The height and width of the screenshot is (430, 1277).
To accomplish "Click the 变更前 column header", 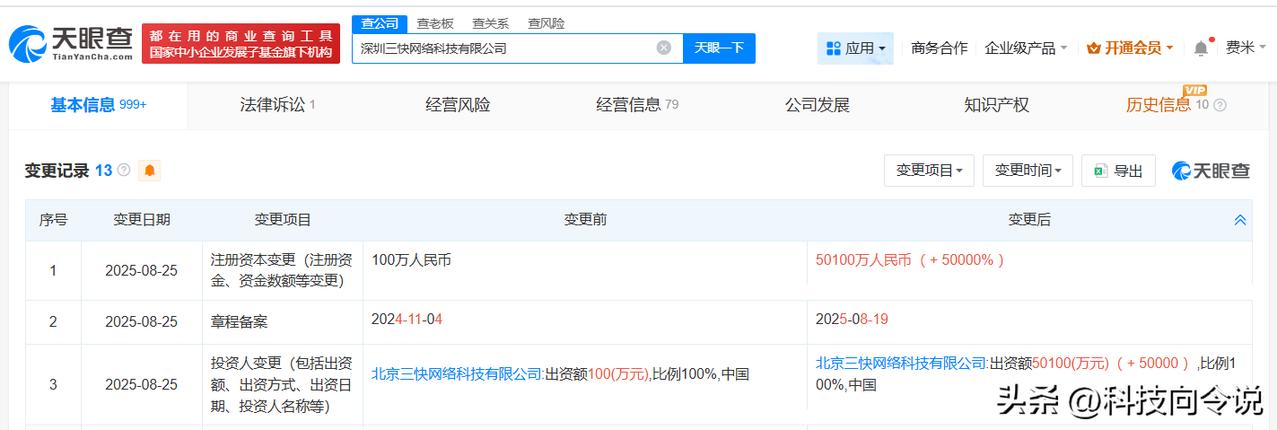I will tap(585, 220).
